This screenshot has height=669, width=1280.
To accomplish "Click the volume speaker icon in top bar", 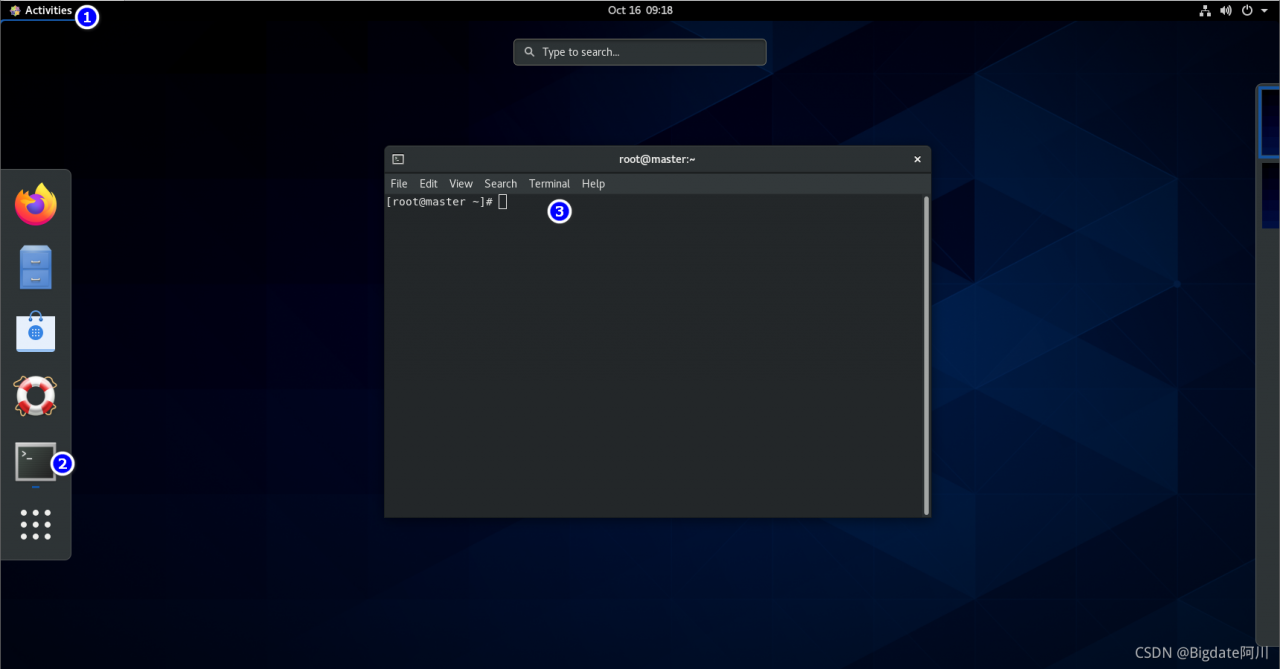I will 1226,10.
